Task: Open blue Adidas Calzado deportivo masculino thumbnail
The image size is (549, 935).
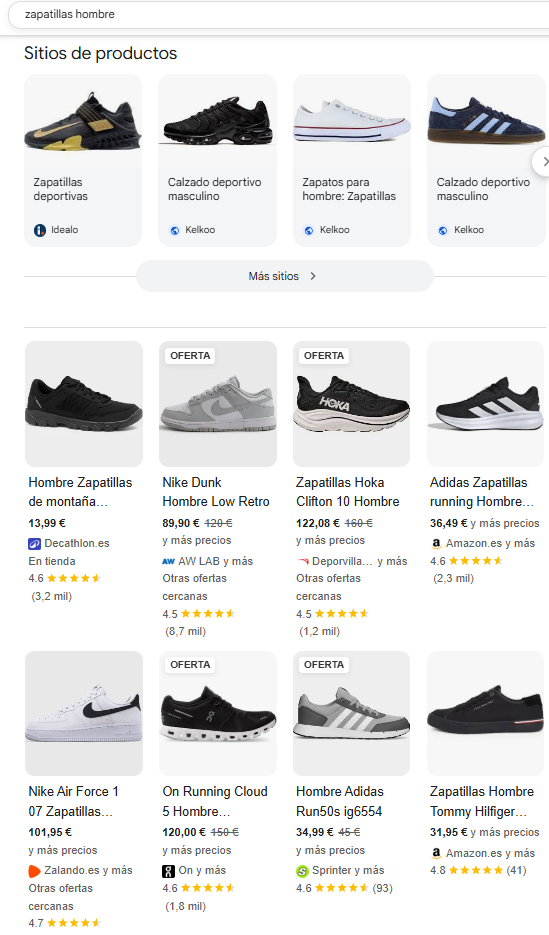Action: 486,124
